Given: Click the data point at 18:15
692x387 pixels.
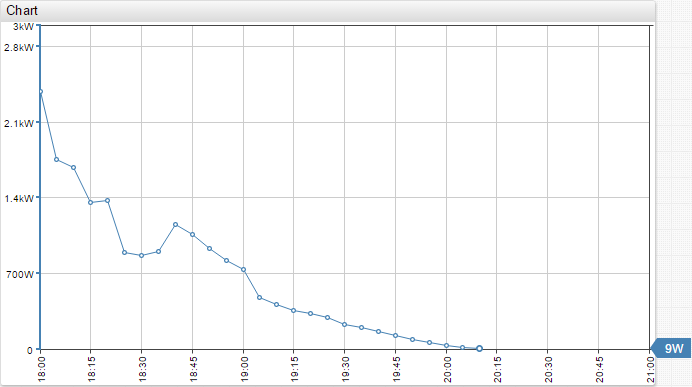Looking at the screenshot, I should click(90, 203).
